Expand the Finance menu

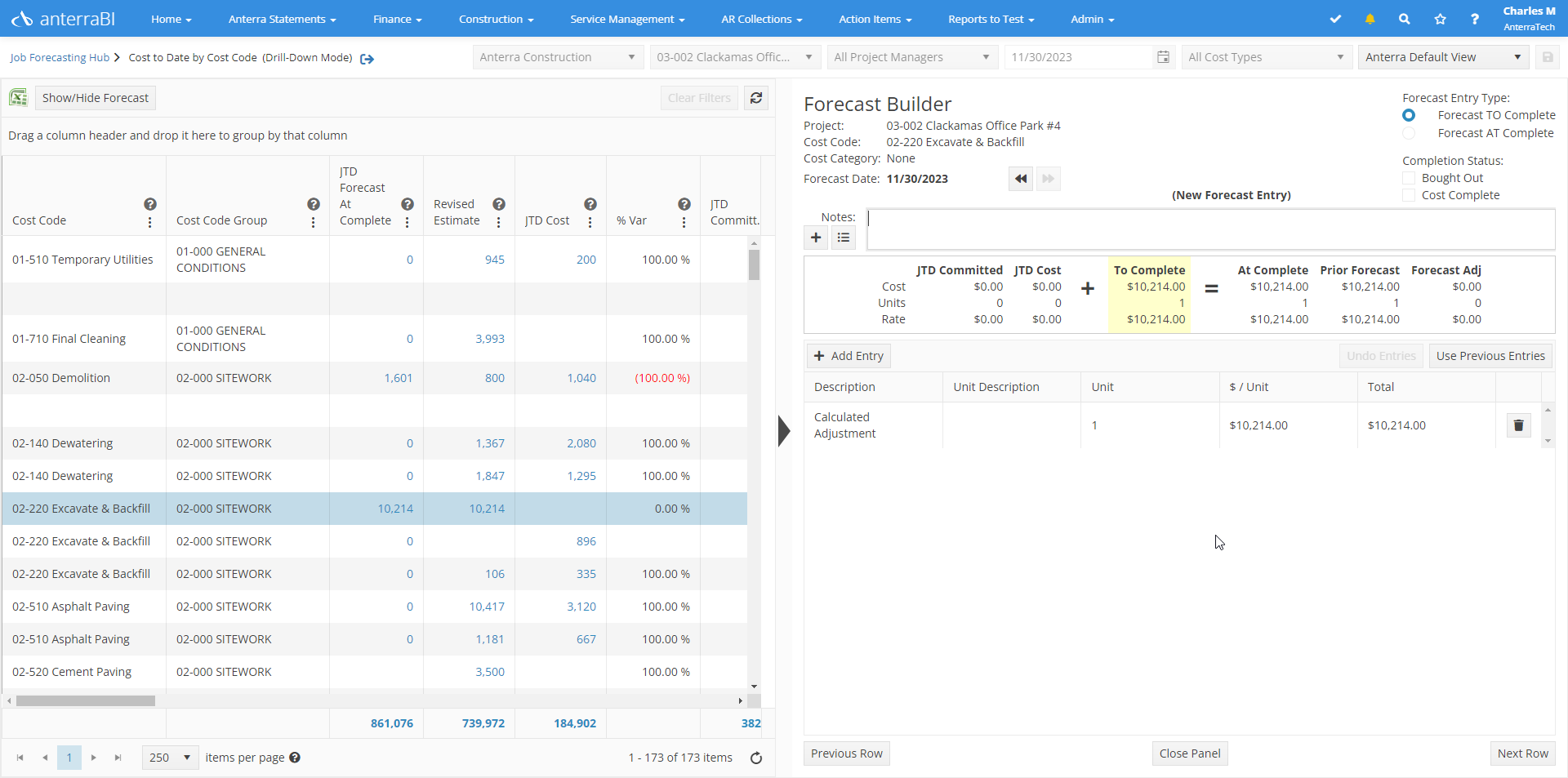398,19
